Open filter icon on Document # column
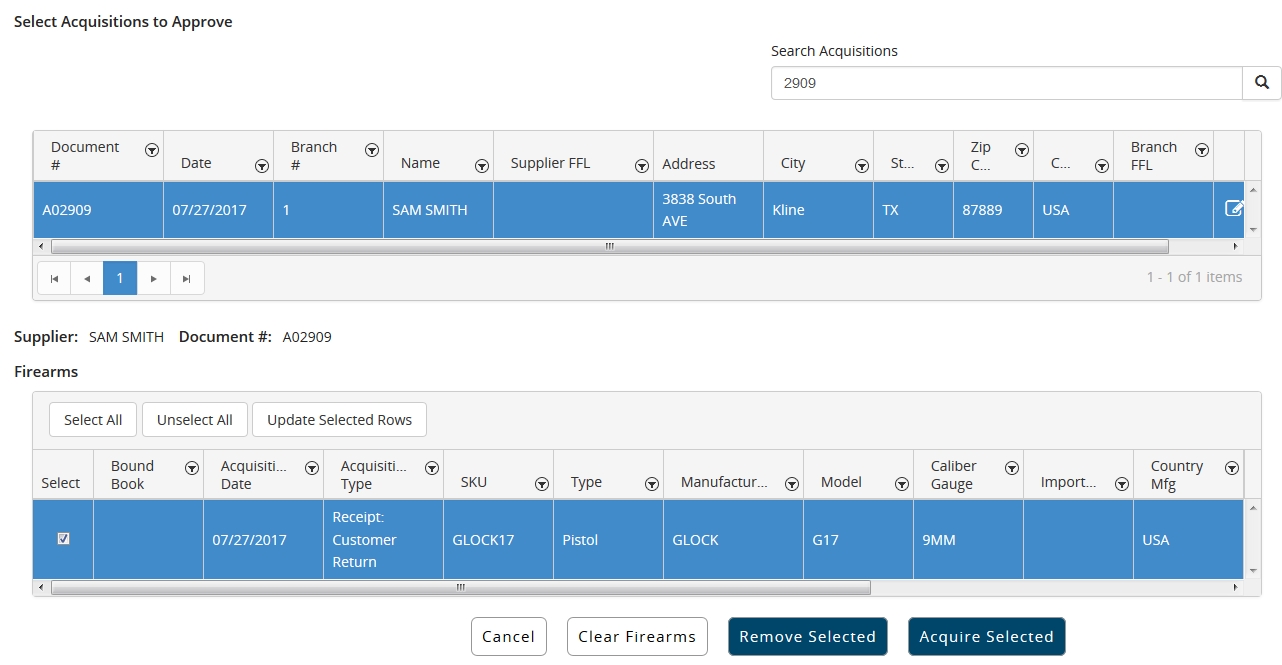 tap(151, 150)
